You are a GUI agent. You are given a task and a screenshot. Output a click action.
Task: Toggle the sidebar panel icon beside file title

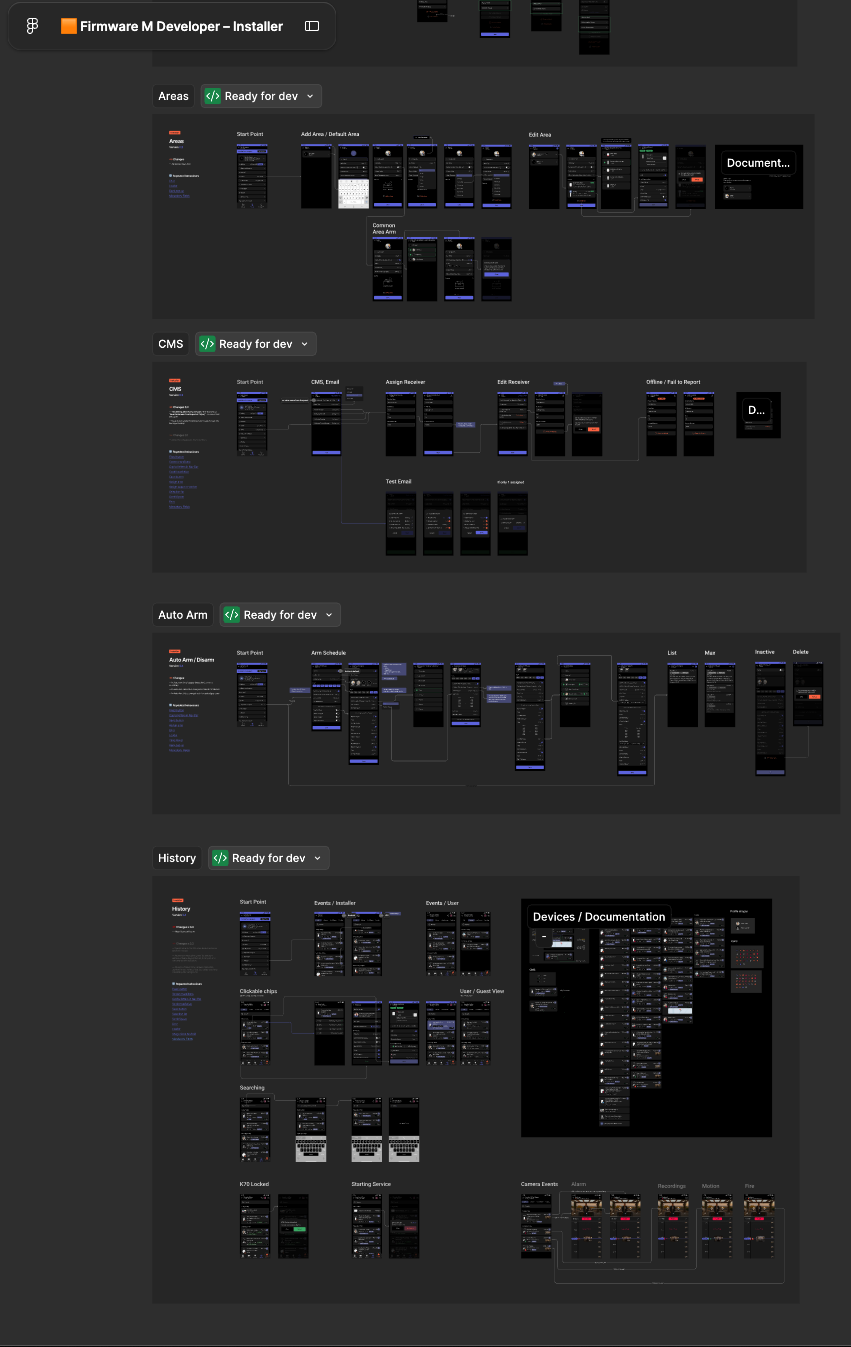pos(312,26)
